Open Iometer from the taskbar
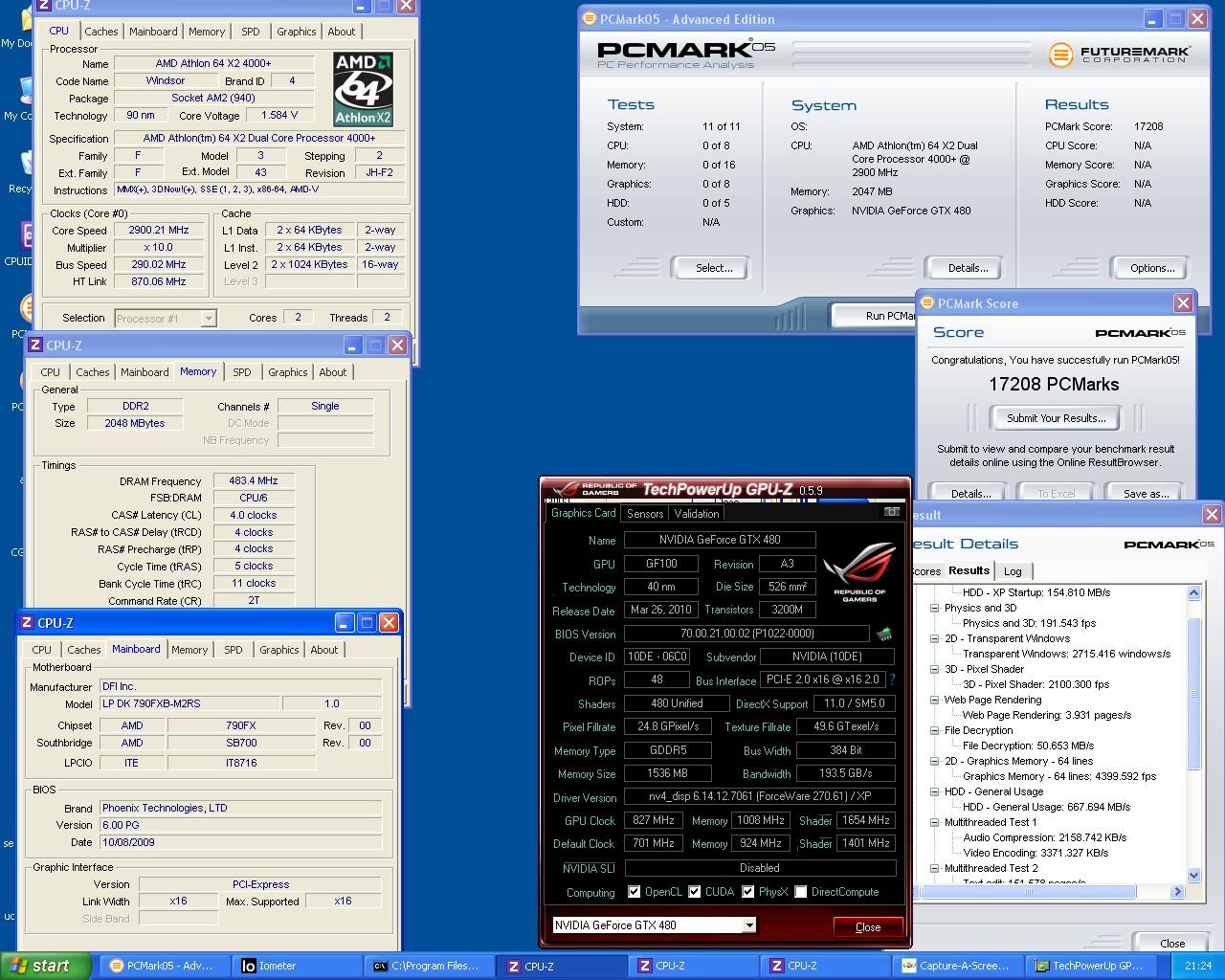 (x=295, y=966)
